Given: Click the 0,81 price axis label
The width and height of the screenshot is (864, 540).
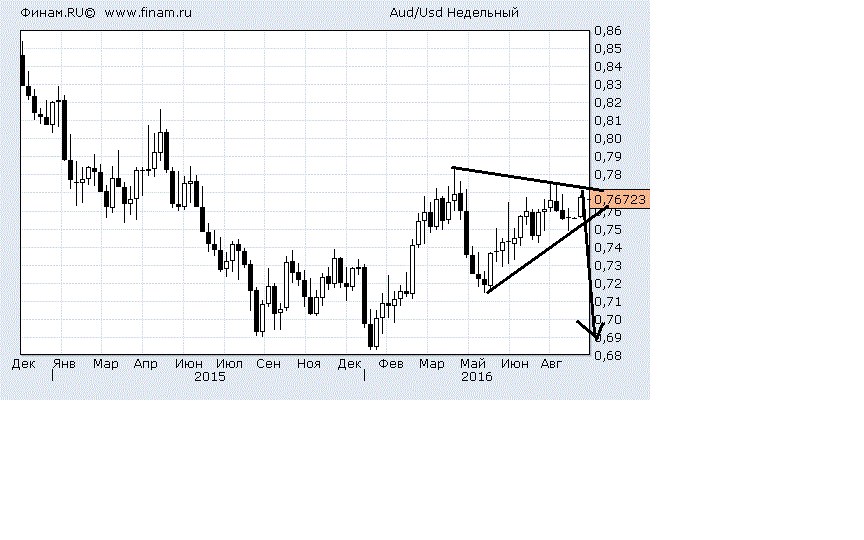Looking at the screenshot, I should pyautogui.click(x=608, y=121).
